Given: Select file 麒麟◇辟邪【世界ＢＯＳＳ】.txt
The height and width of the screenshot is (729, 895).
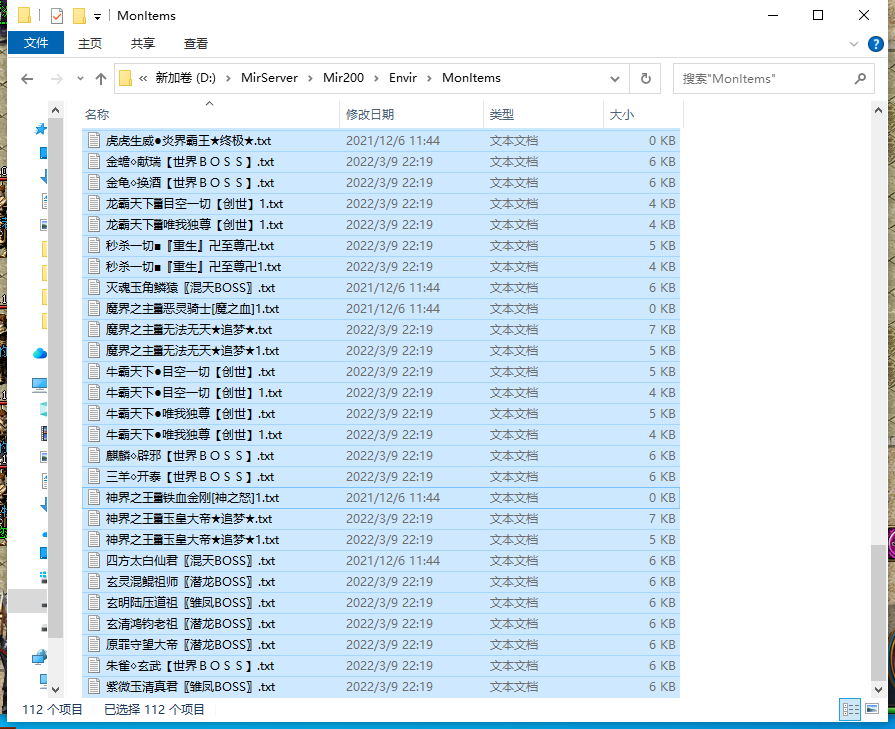Looking at the screenshot, I should click(381, 456).
